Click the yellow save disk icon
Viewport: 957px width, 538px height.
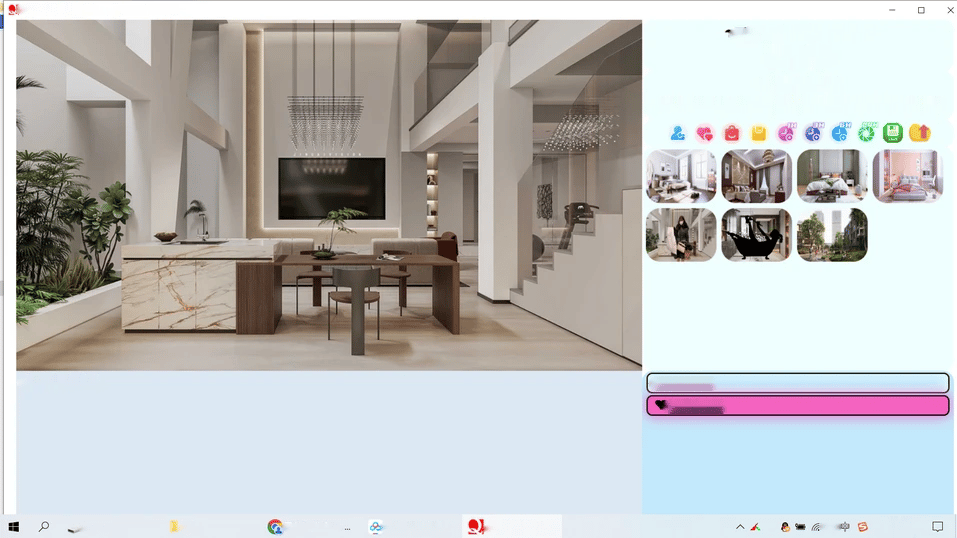tap(759, 133)
